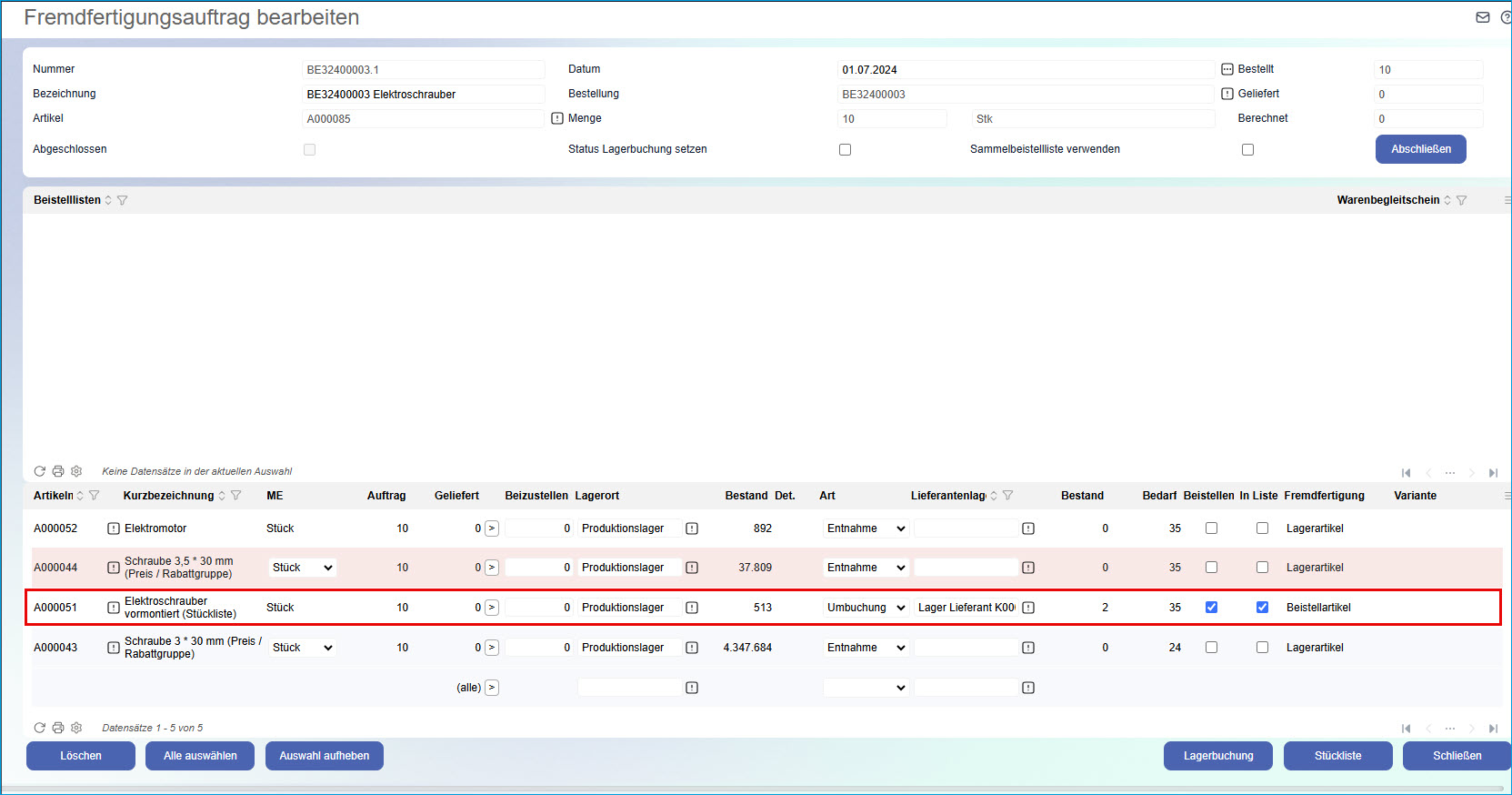Open Art dropdown for A000043 row
This screenshot has height=795, width=1512.
(866, 648)
